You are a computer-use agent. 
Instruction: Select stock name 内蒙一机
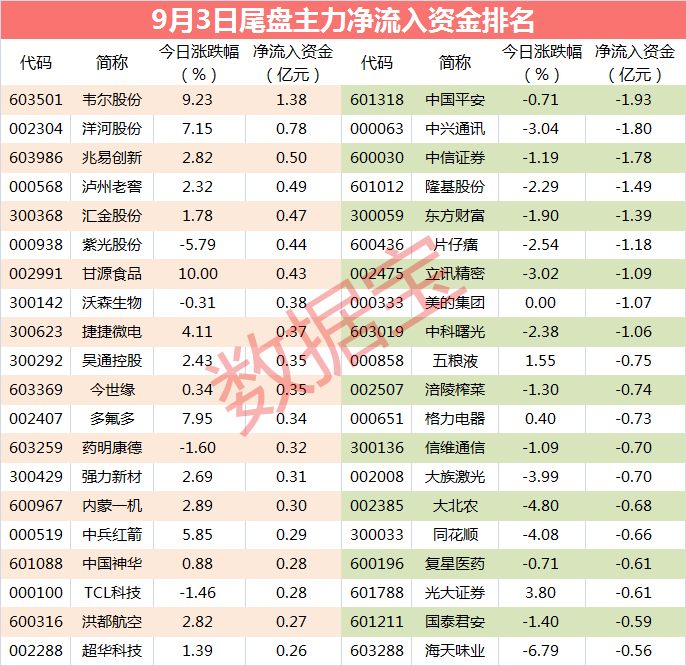click(112, 505)
